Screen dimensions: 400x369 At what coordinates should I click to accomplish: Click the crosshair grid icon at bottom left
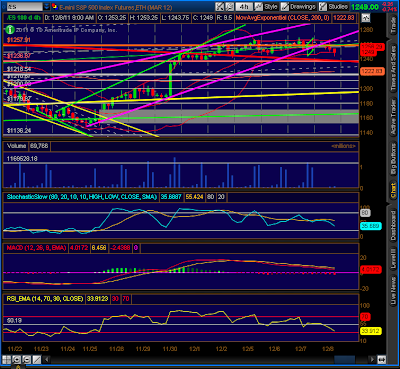pyautogui.click(x=6, y=360)
